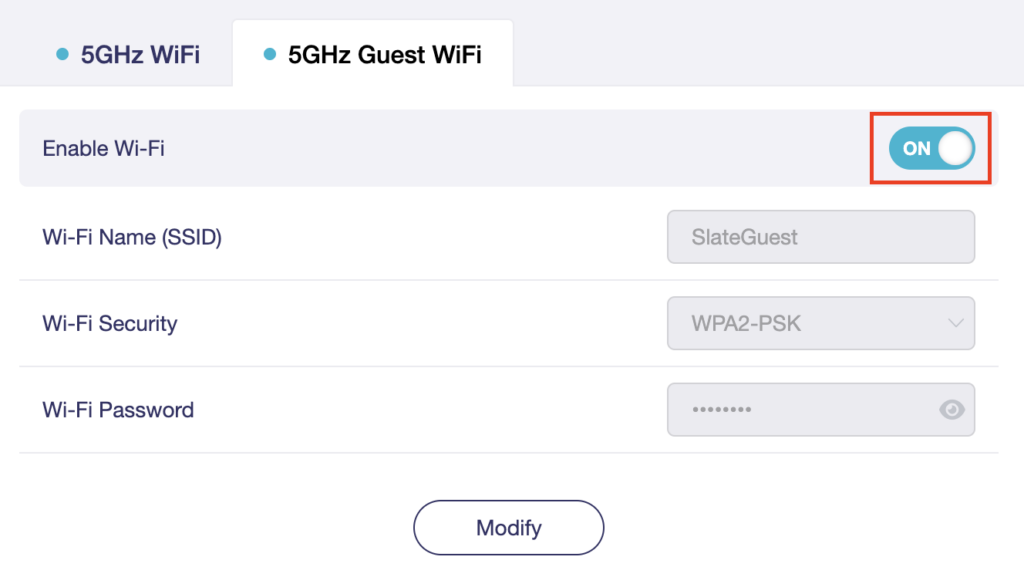
Task: Click the Enable Wi-Fi label
Action: pos(103,148)
